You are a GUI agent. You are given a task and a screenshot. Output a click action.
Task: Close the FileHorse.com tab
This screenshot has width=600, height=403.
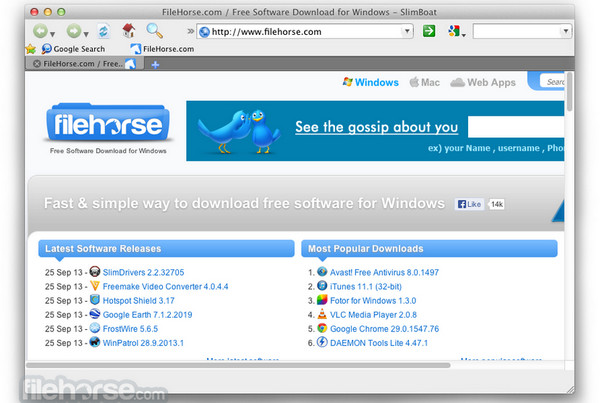click(37, 64)
